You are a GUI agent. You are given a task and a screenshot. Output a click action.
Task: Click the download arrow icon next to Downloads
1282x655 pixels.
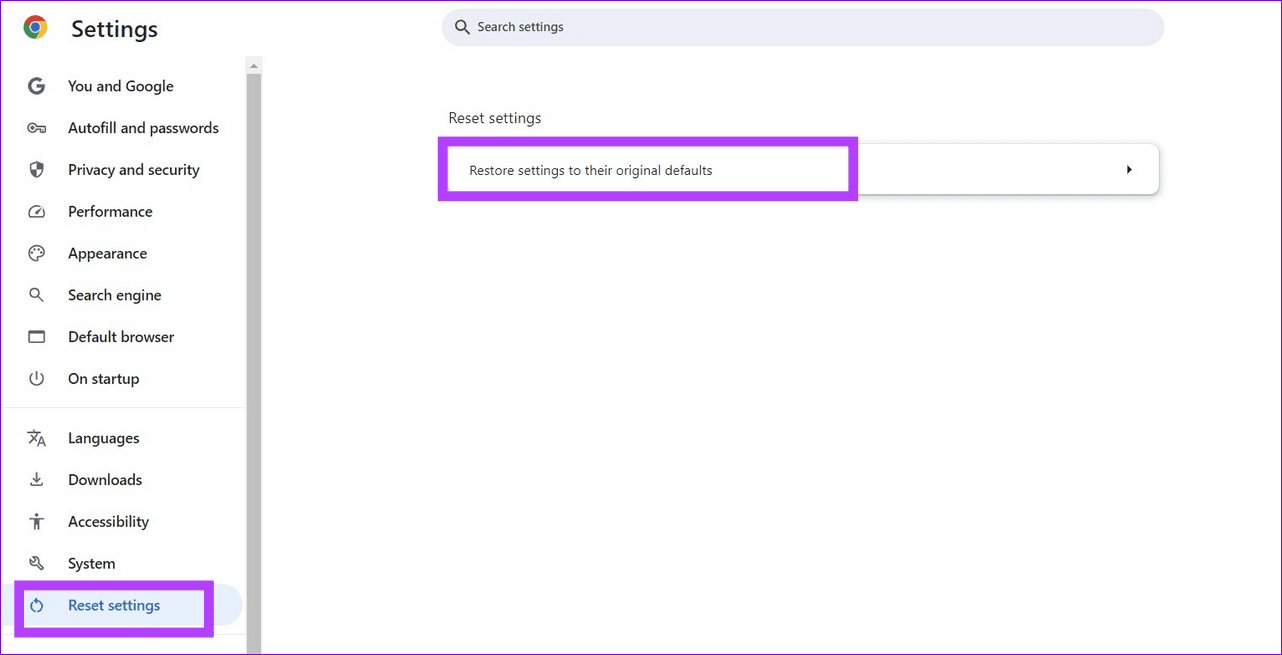click(x=36, y=479)
